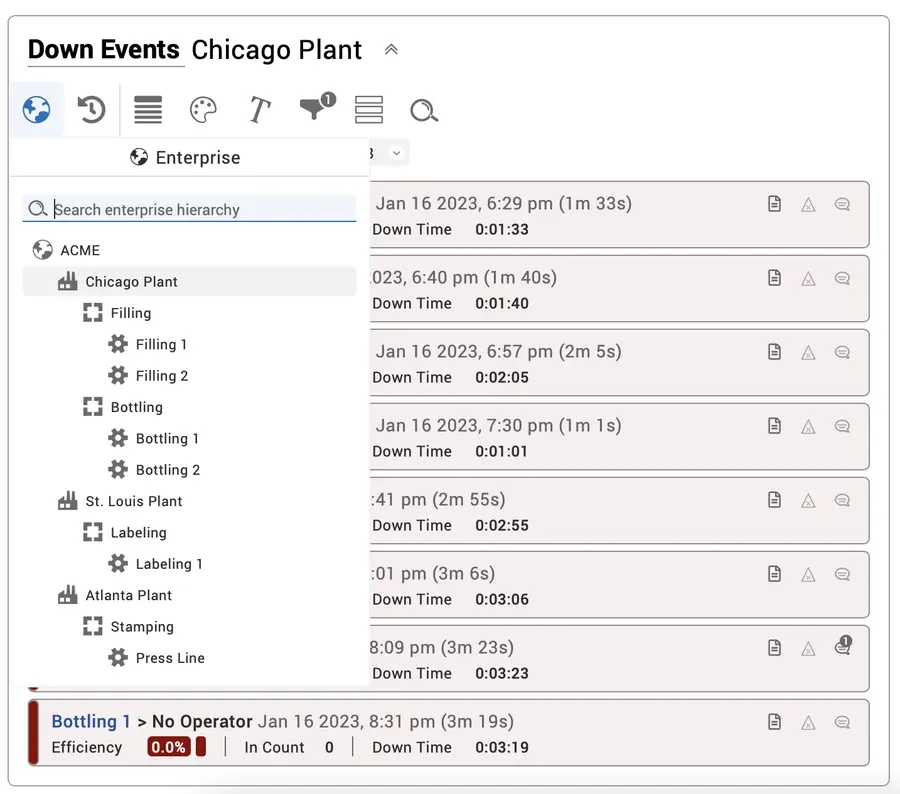Open comment bubble with badge, 8:09 pm event
The width and height of the screenshot is (900, 794).
pyautogui.click(x=843, y=646)
